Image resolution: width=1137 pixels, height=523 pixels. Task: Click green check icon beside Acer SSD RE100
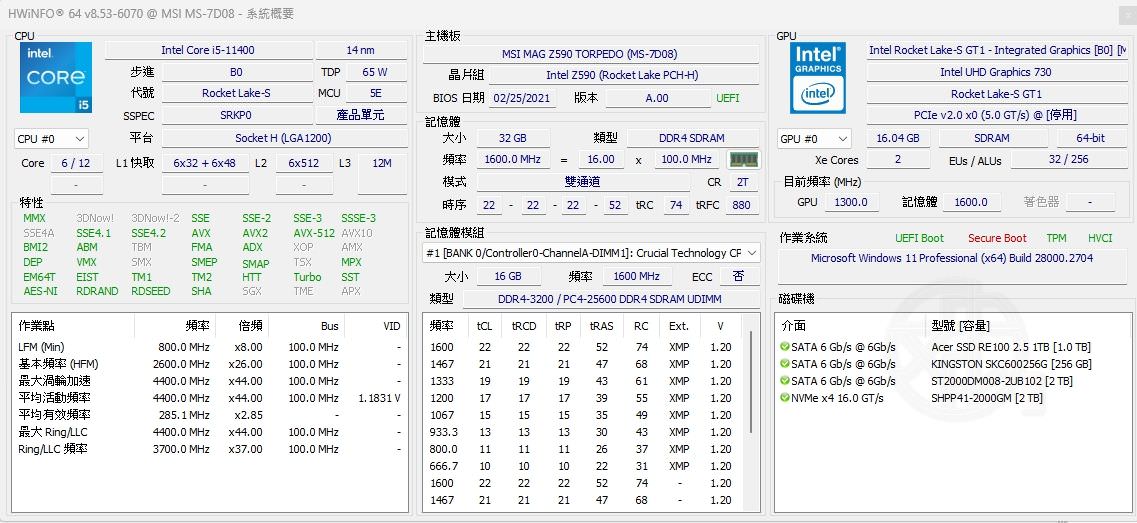[x=785, y=347]
